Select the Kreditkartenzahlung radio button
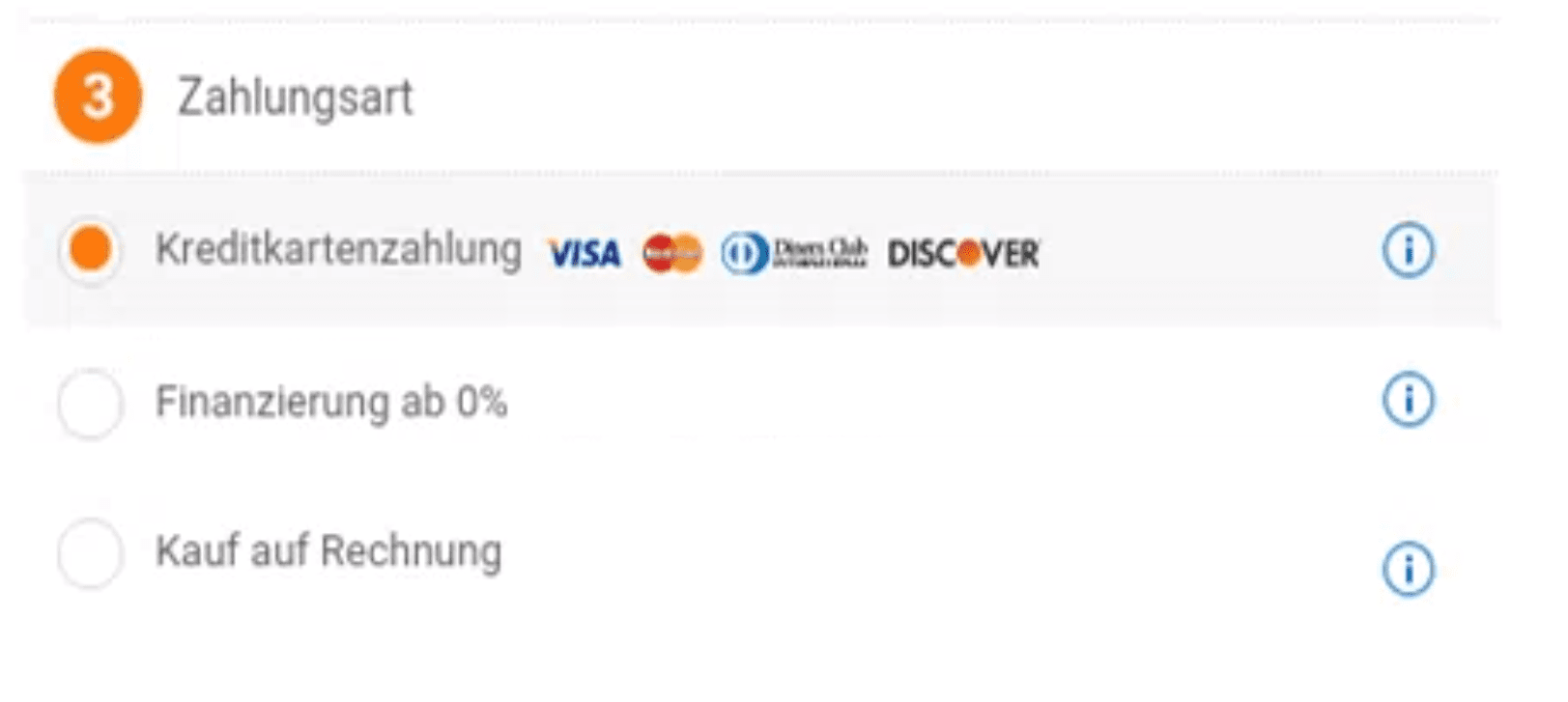The image size is (1568, 702). coord(90,250)
